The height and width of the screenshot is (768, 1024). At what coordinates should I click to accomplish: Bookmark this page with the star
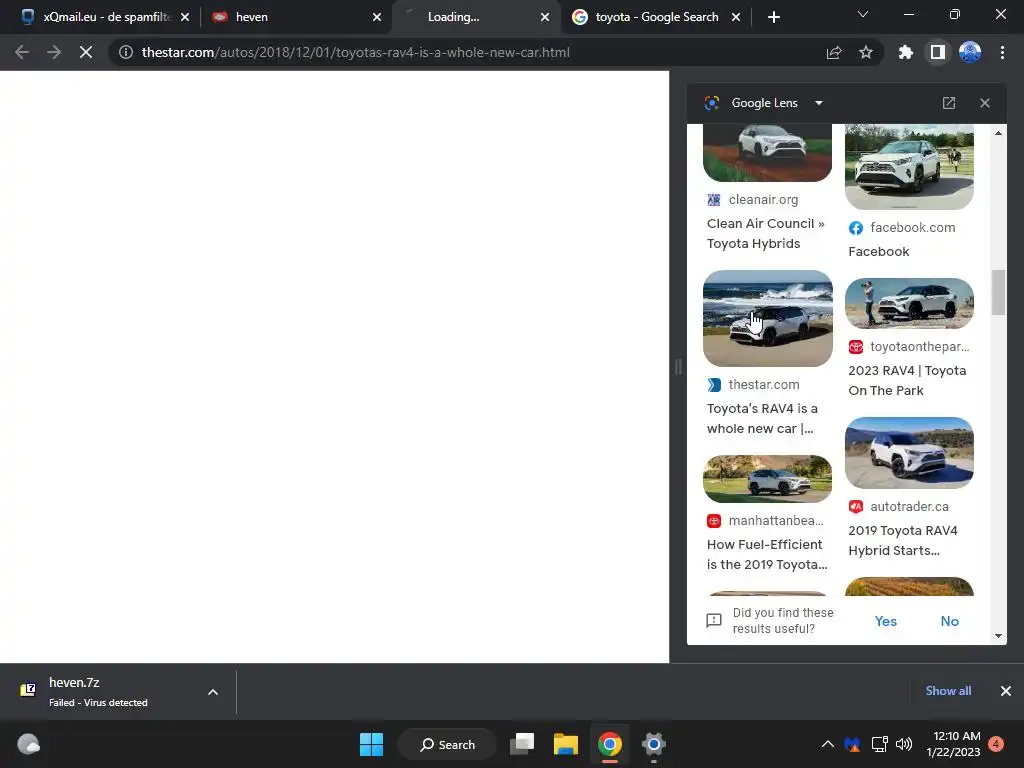866,52
